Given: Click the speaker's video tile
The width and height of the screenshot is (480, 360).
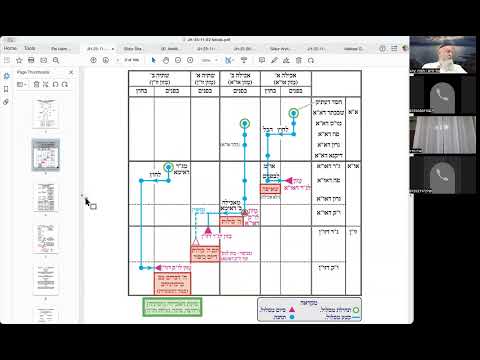Looking at the screenshot, I should tap(443, 55).
